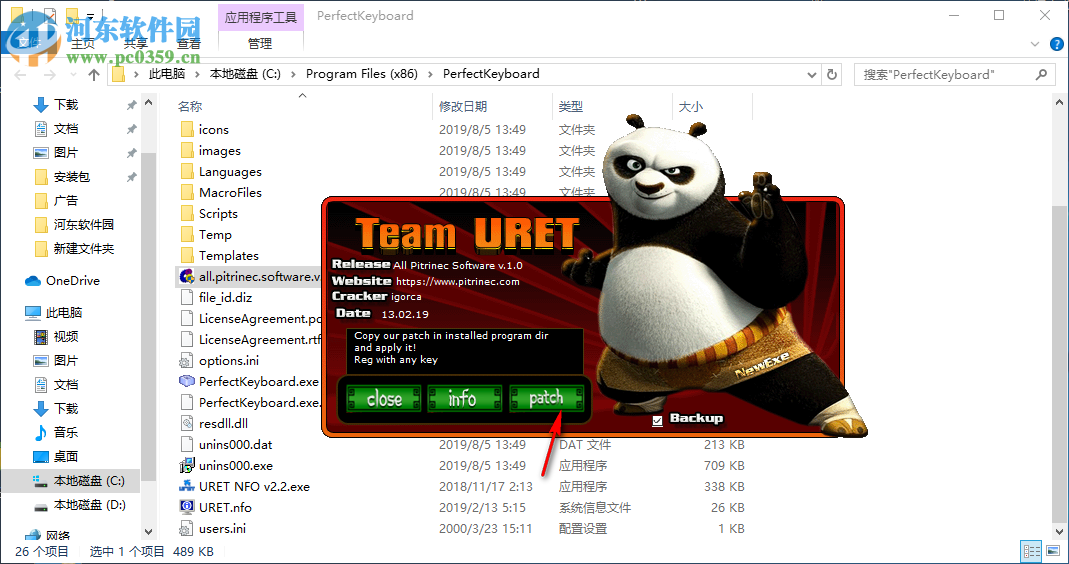Screen dimensions: 1069x564
Task: Switch to details view layout
Action: pyautogui.click(x=1032, y=551)
